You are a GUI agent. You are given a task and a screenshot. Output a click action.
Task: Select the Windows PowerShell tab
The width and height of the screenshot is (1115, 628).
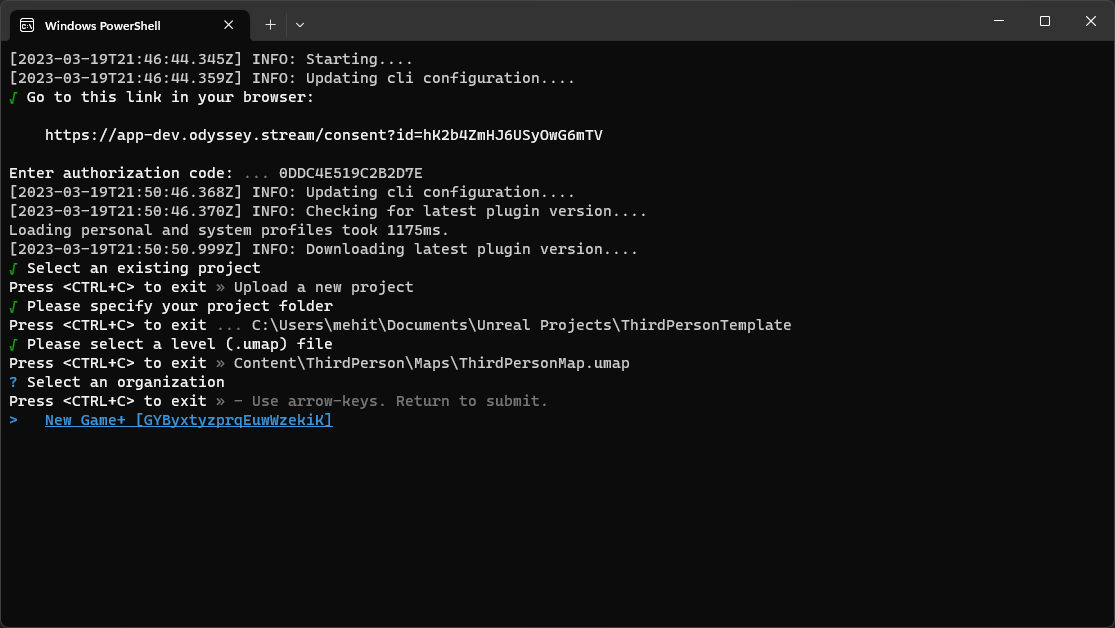(x=129, y=26)
